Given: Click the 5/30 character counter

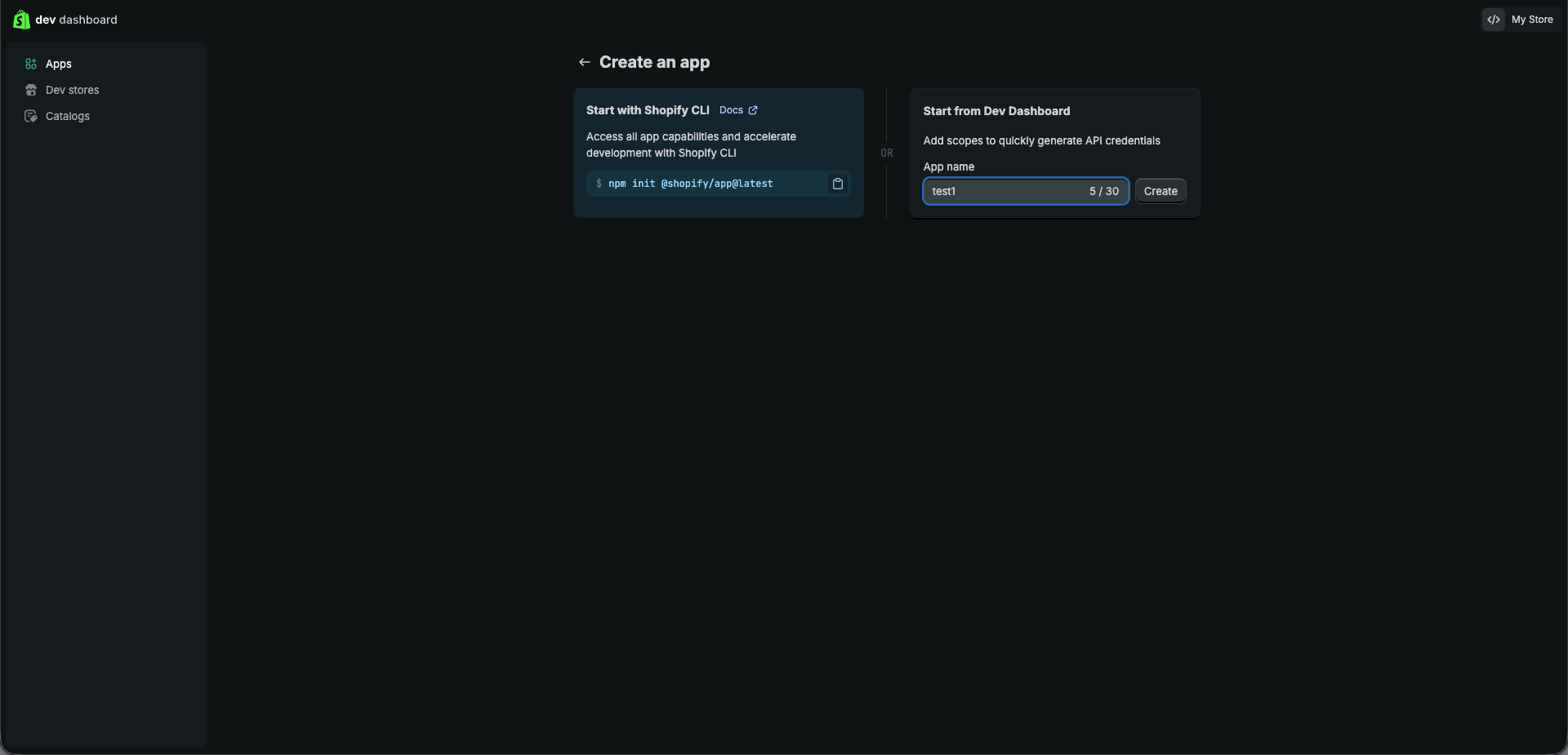Looking at the screenshot, I should pyautogui.click(x=1104, y=191).
